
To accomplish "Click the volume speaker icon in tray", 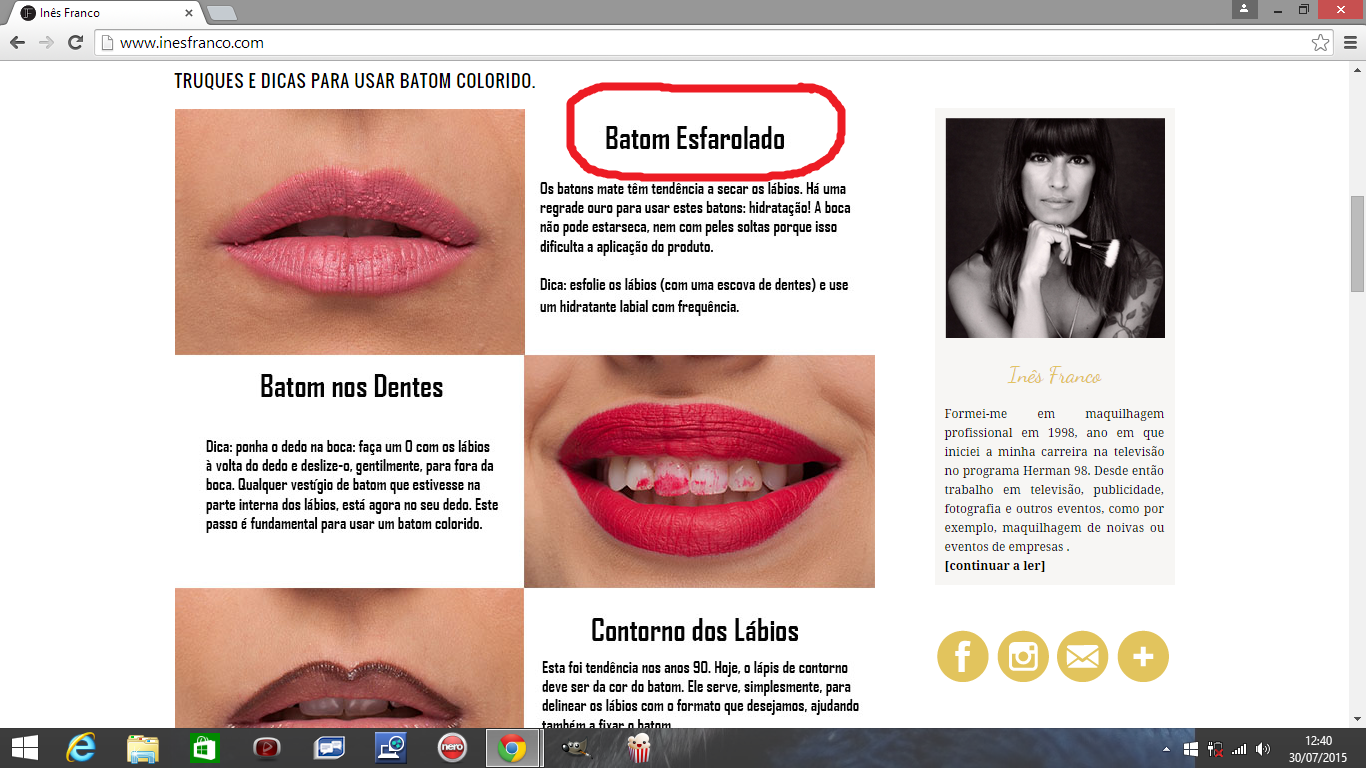I will pos(1263,748).
